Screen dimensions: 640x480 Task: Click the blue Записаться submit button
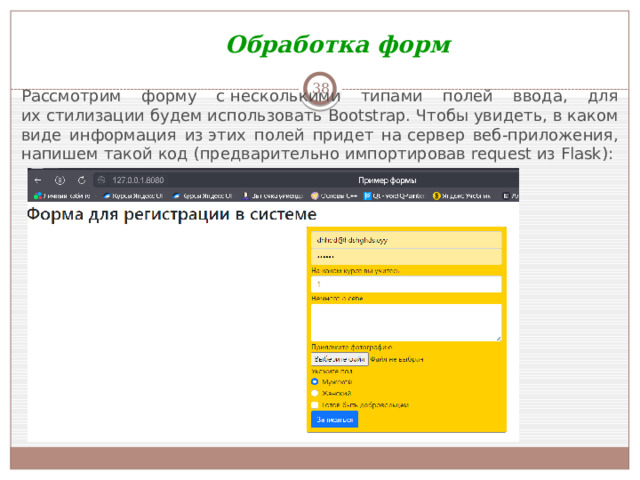click(334, 420)
